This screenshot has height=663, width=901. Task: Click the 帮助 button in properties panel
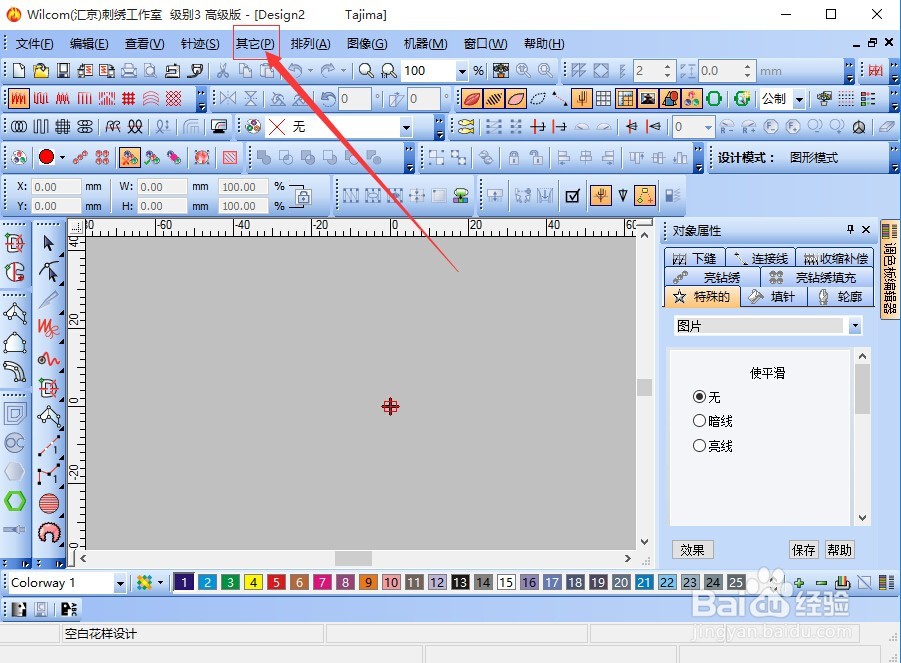pos(839,550)
